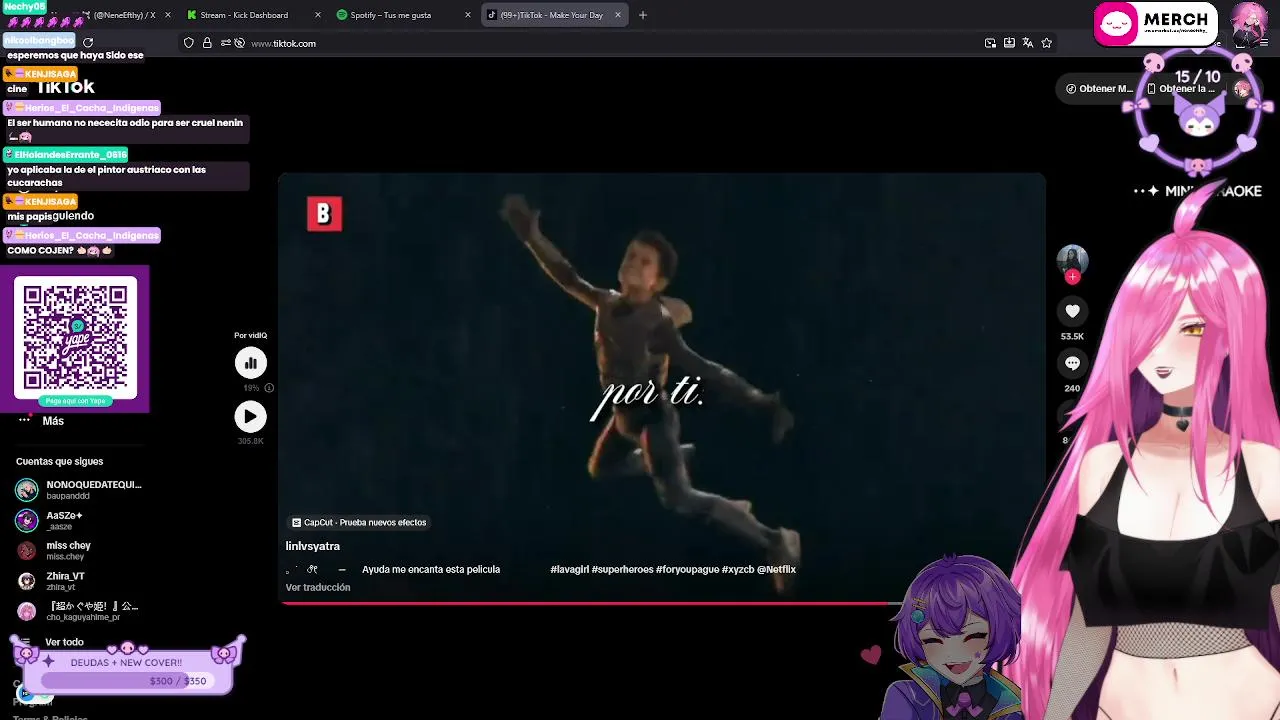Click the TikTok logo in the sidebar
Screen dimensions: 1280x720
[x=66, y=88]
